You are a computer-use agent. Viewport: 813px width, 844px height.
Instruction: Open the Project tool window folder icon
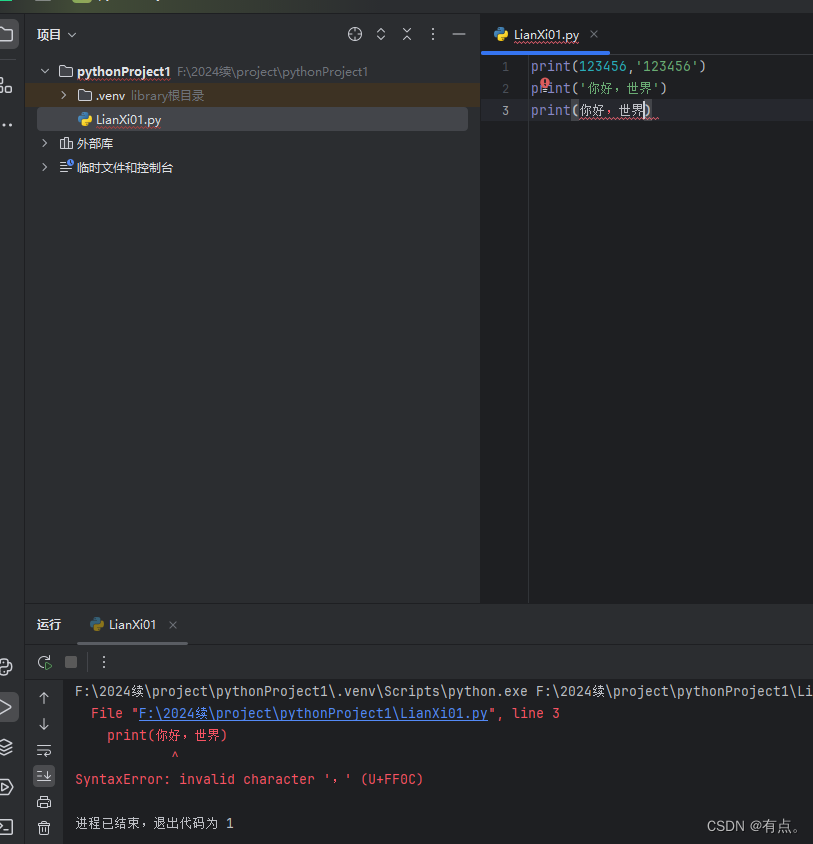coord(6,35)
